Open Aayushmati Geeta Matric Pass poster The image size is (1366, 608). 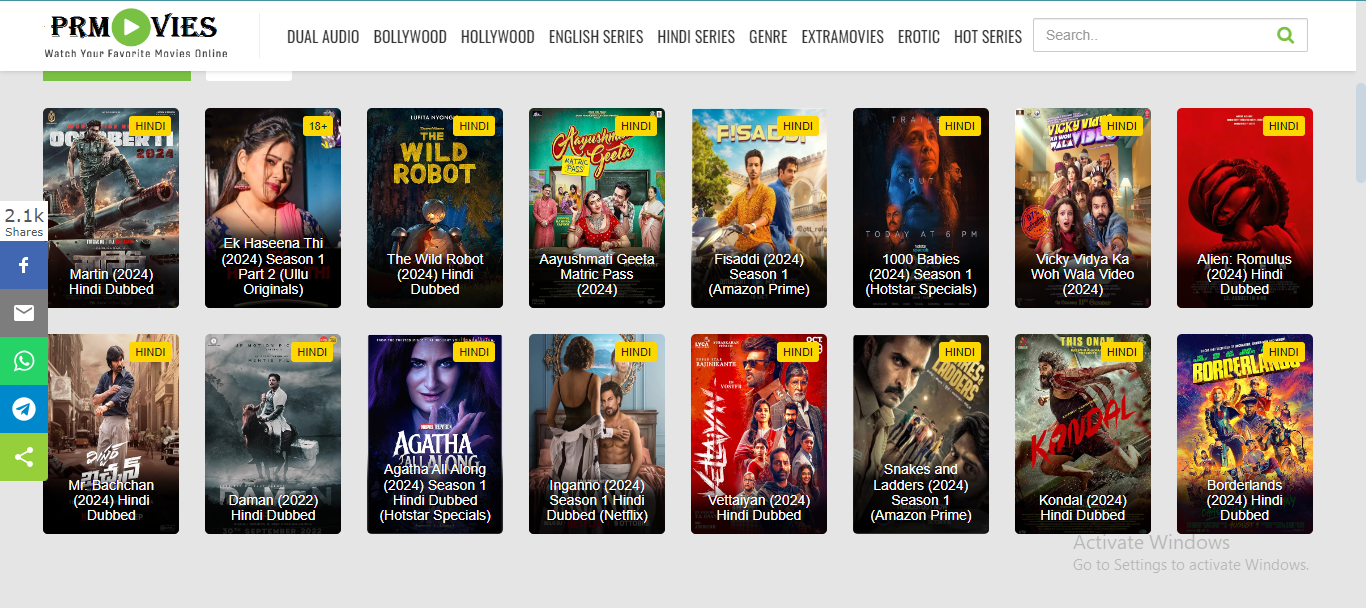point(597,208)
